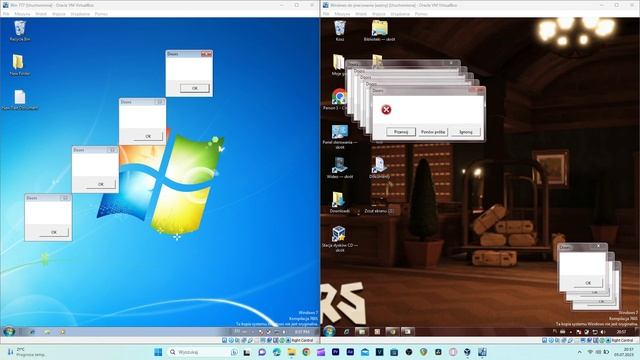The width and height of the screenshot is (640, 360).
Task: Select the New Folder desktop icon
Action: click(x=19, y=65)
